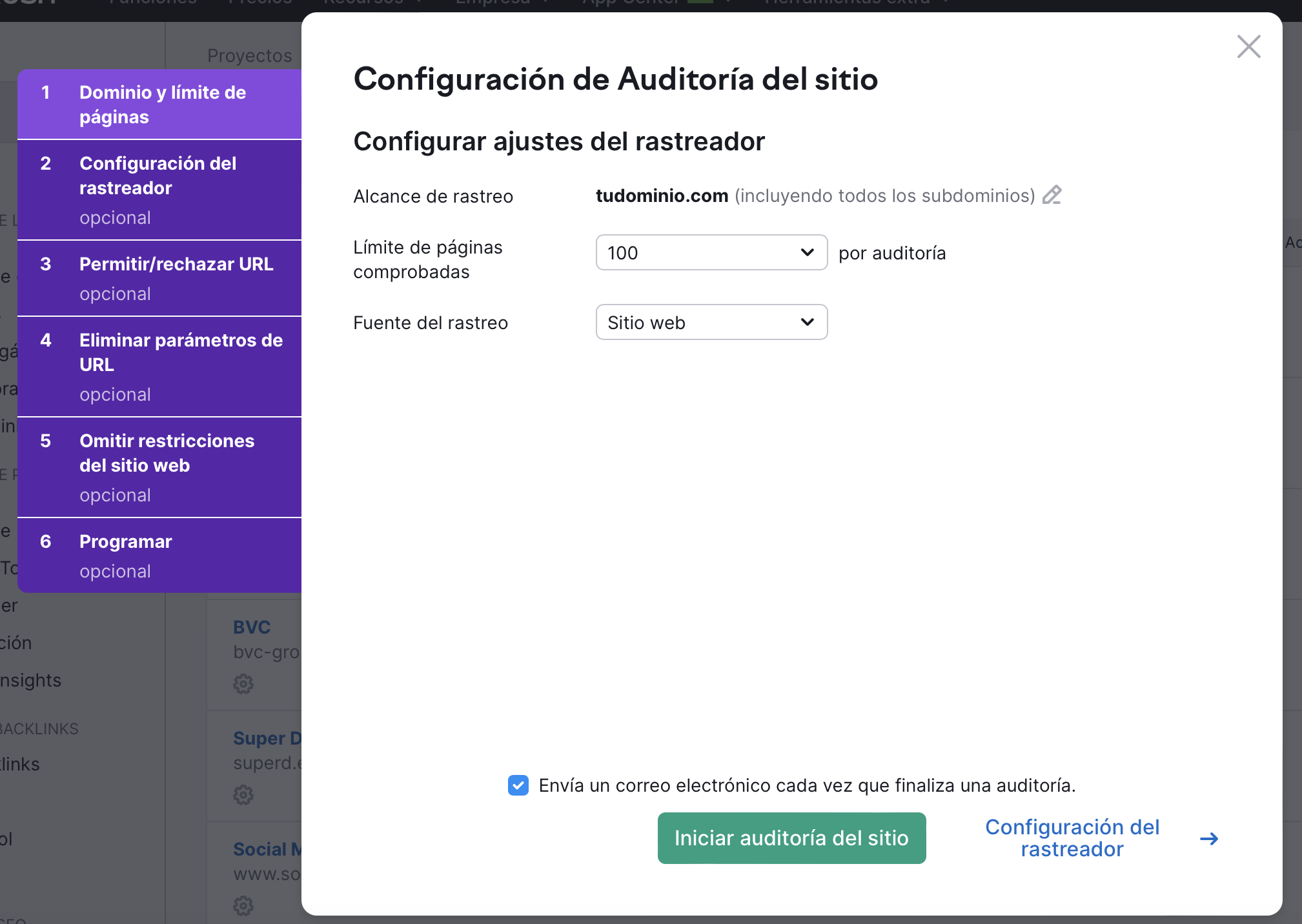Image resolution: width=1302 pixels, height=924 pixels.
Task: Open the Fuente del rastreo dropdown
Action: click(710, 322)
